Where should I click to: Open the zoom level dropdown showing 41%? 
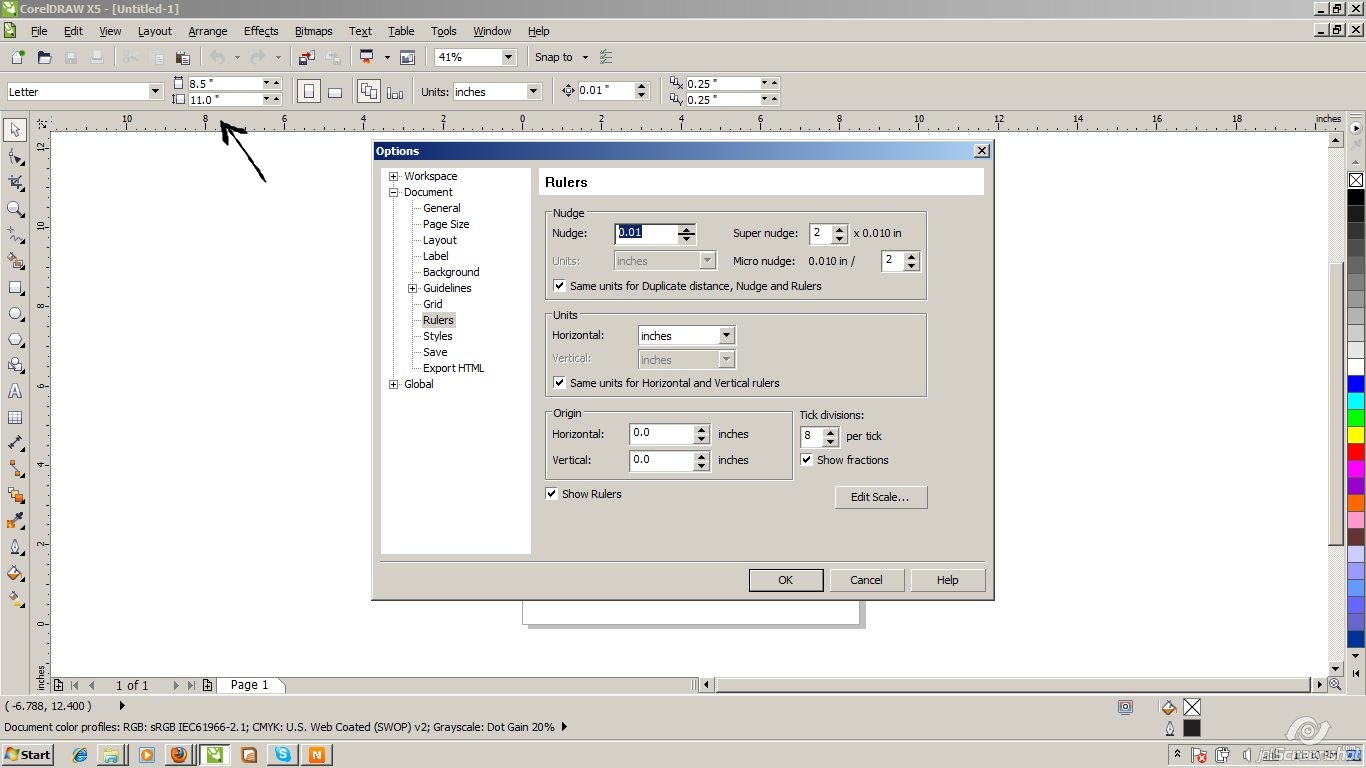tap(509, 57)
